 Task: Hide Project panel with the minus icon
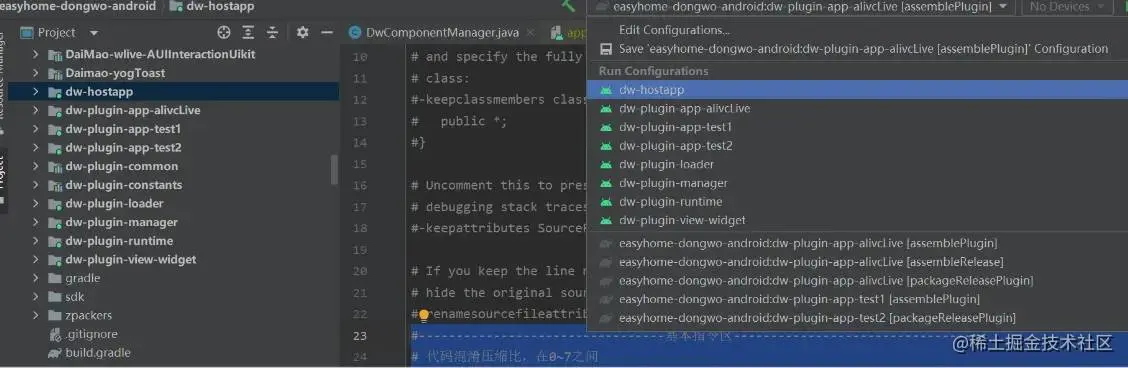[x=327, y=32]
